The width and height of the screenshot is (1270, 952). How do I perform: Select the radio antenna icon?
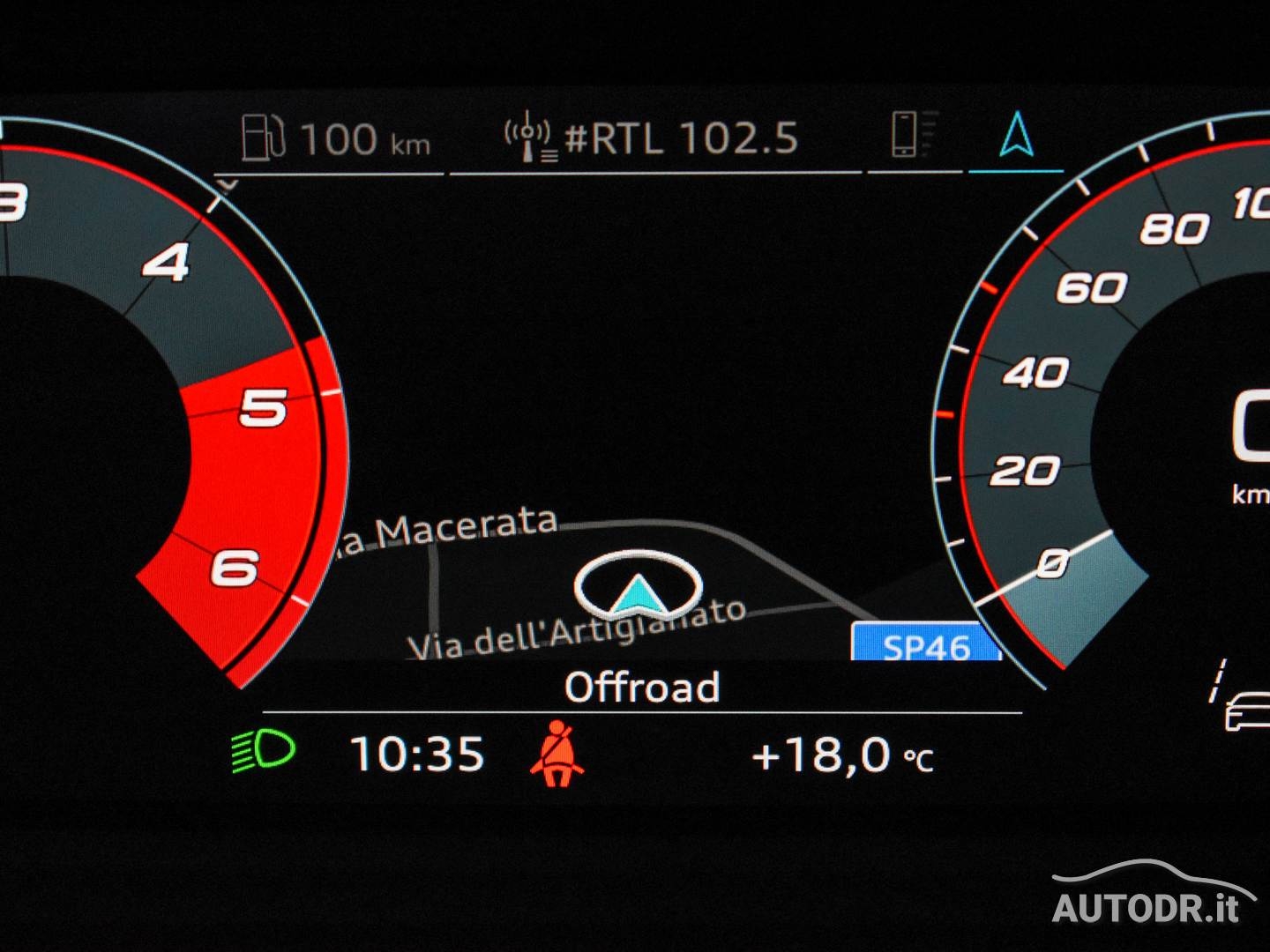[x=530, y=138]
